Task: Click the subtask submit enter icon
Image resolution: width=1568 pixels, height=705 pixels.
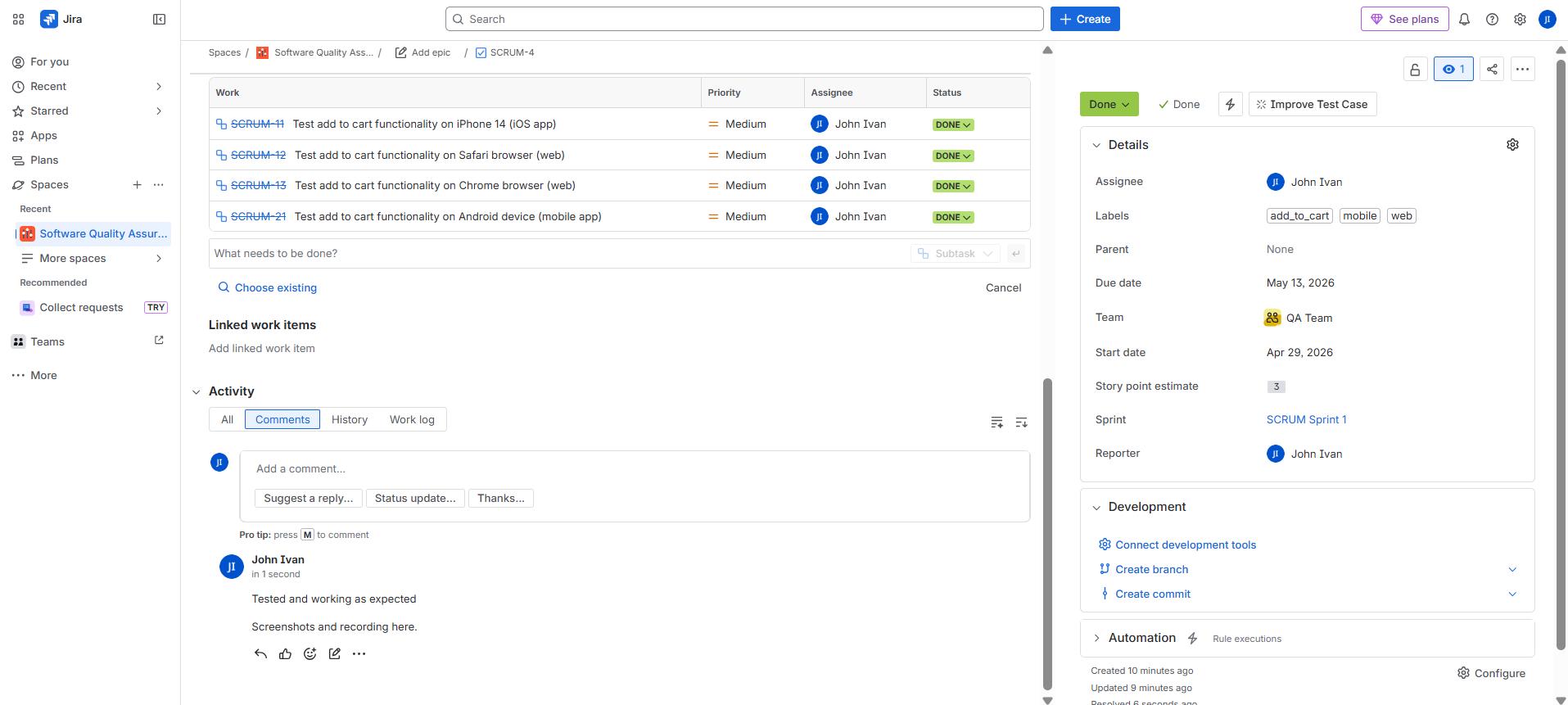Action: coord(1016,254)
